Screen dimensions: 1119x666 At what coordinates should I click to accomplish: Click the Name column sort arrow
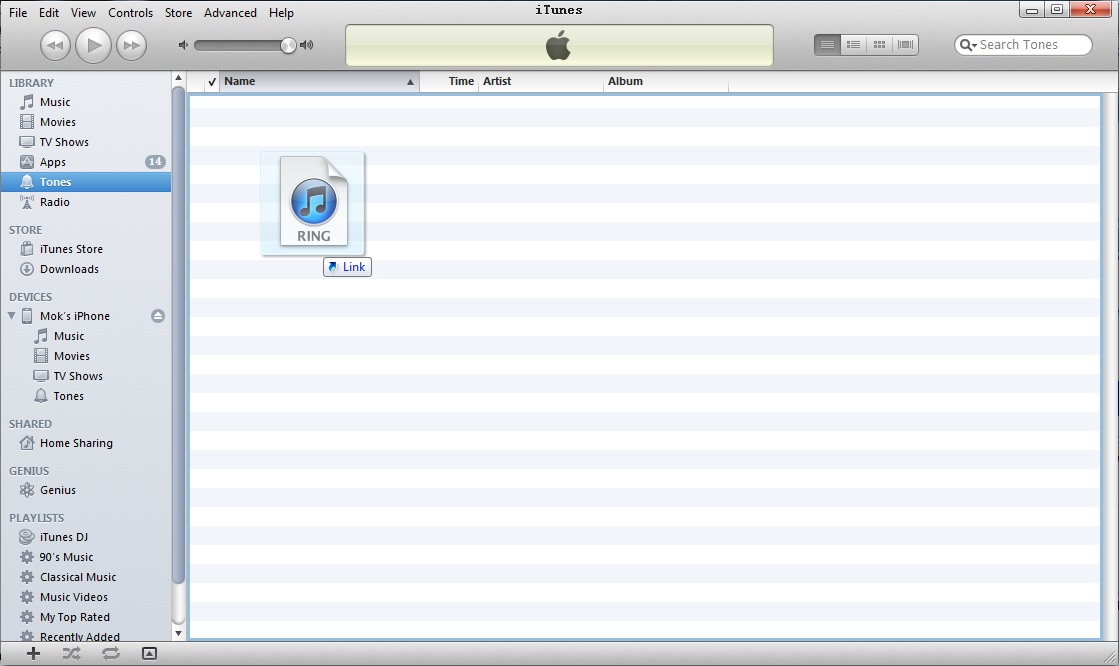tap(410, 82)
